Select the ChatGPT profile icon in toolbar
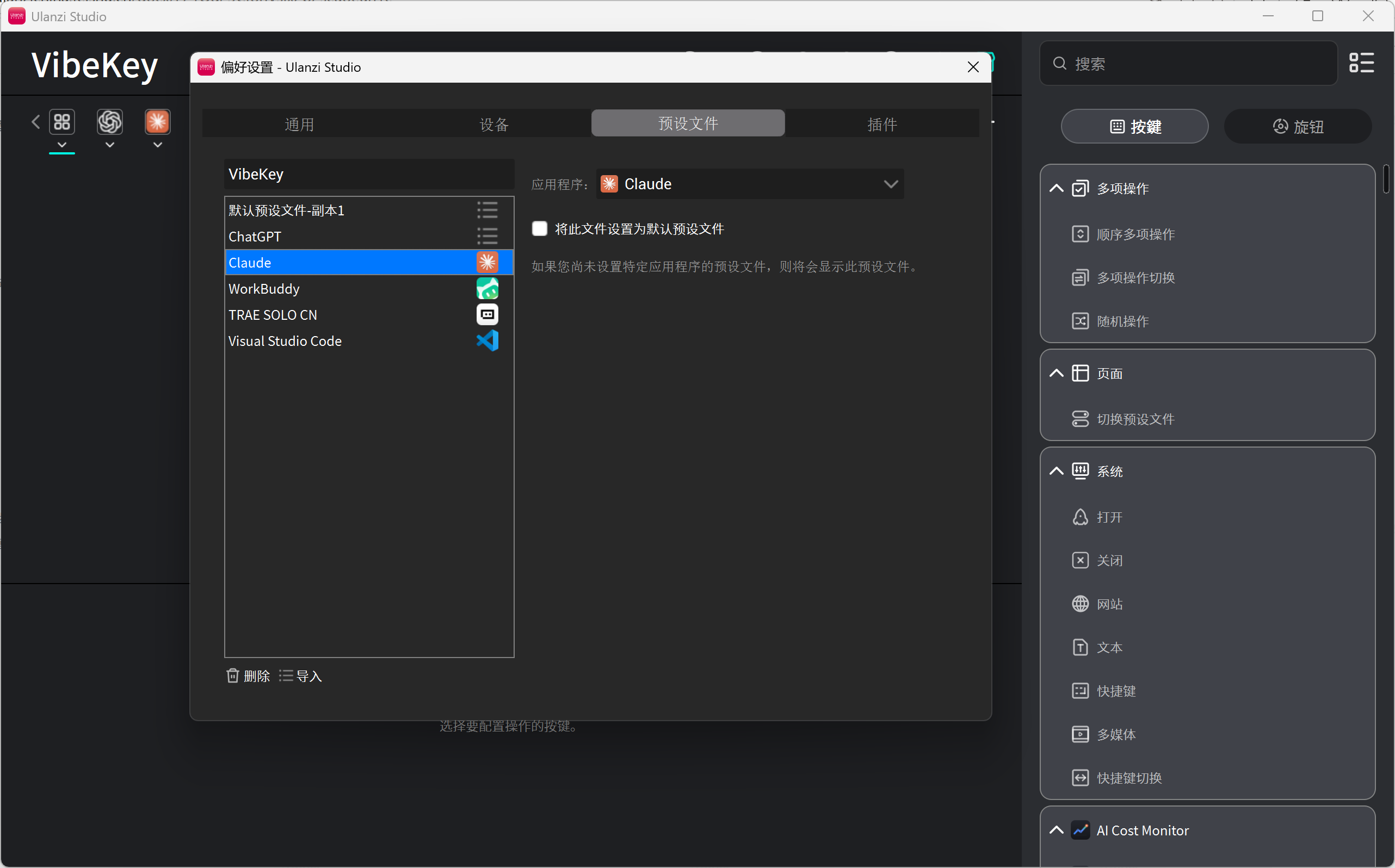 point(110,122)
